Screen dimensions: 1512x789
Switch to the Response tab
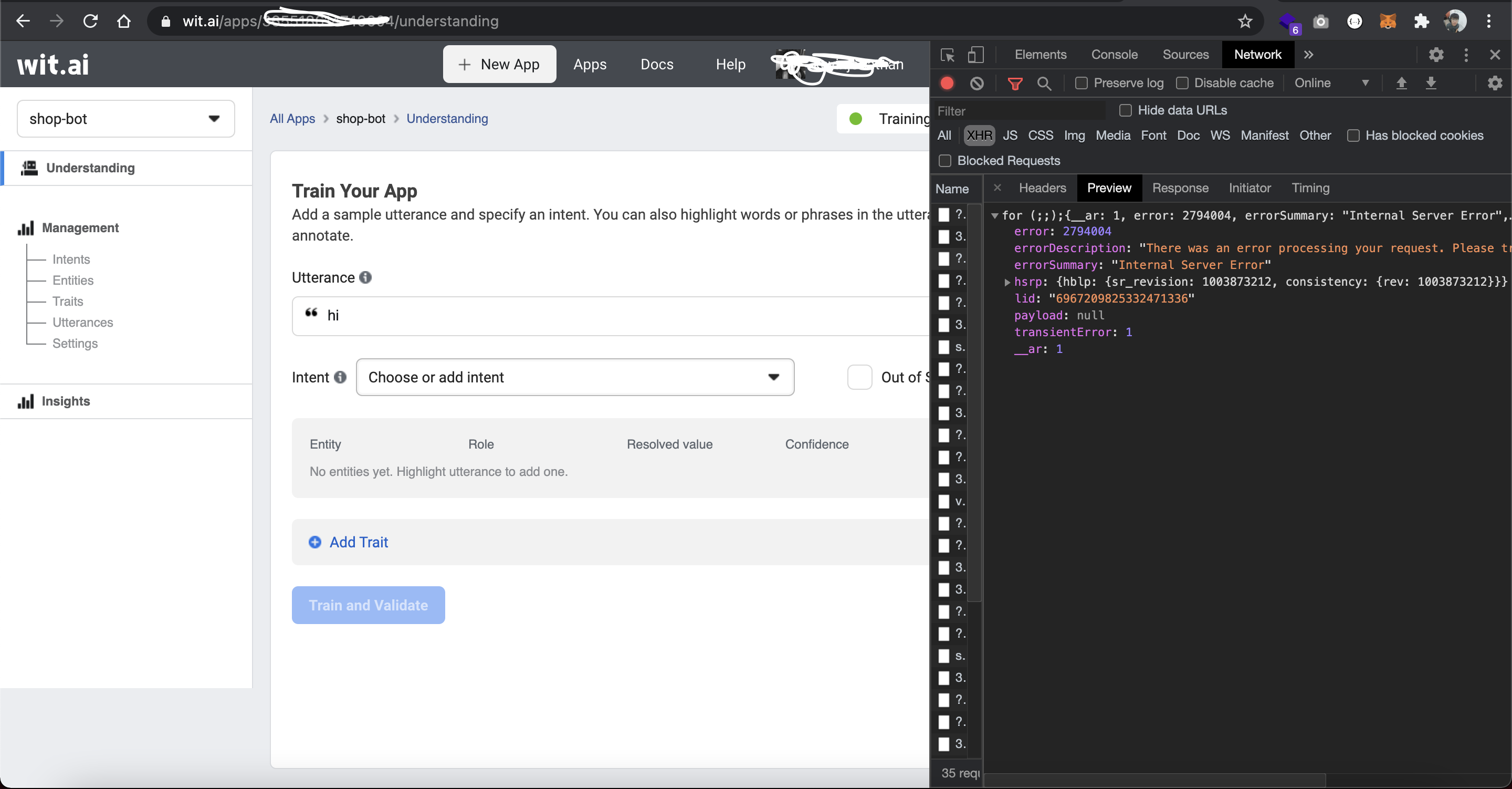pos(1180,188)
